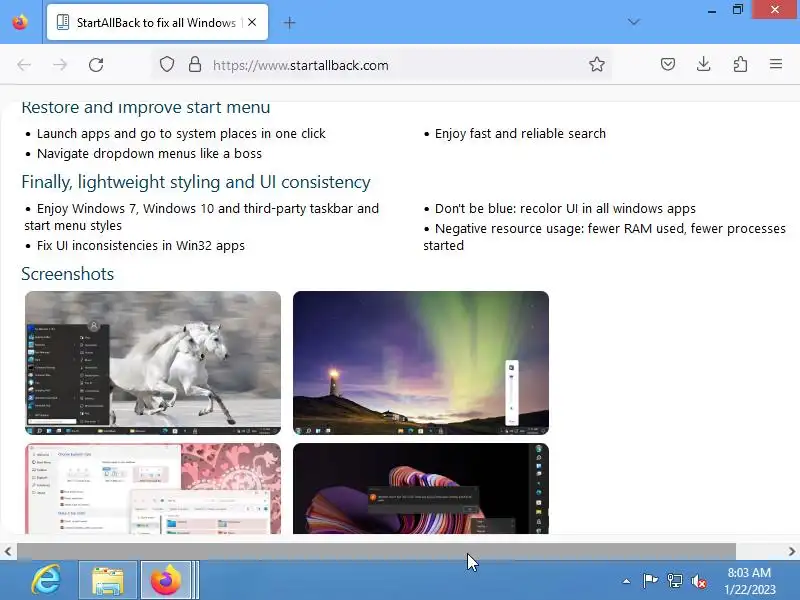Open tracking protection shield info
800x600 pixels.
click(167, 65)
